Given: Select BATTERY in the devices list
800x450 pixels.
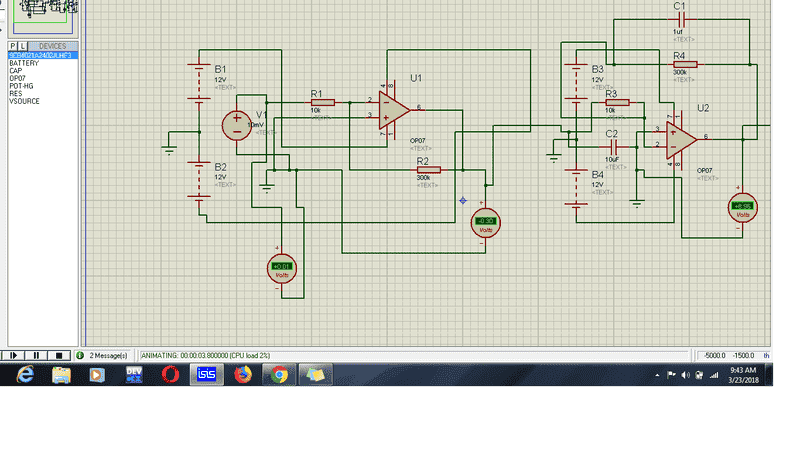Looking at the screenshot, I should point(24,63).
